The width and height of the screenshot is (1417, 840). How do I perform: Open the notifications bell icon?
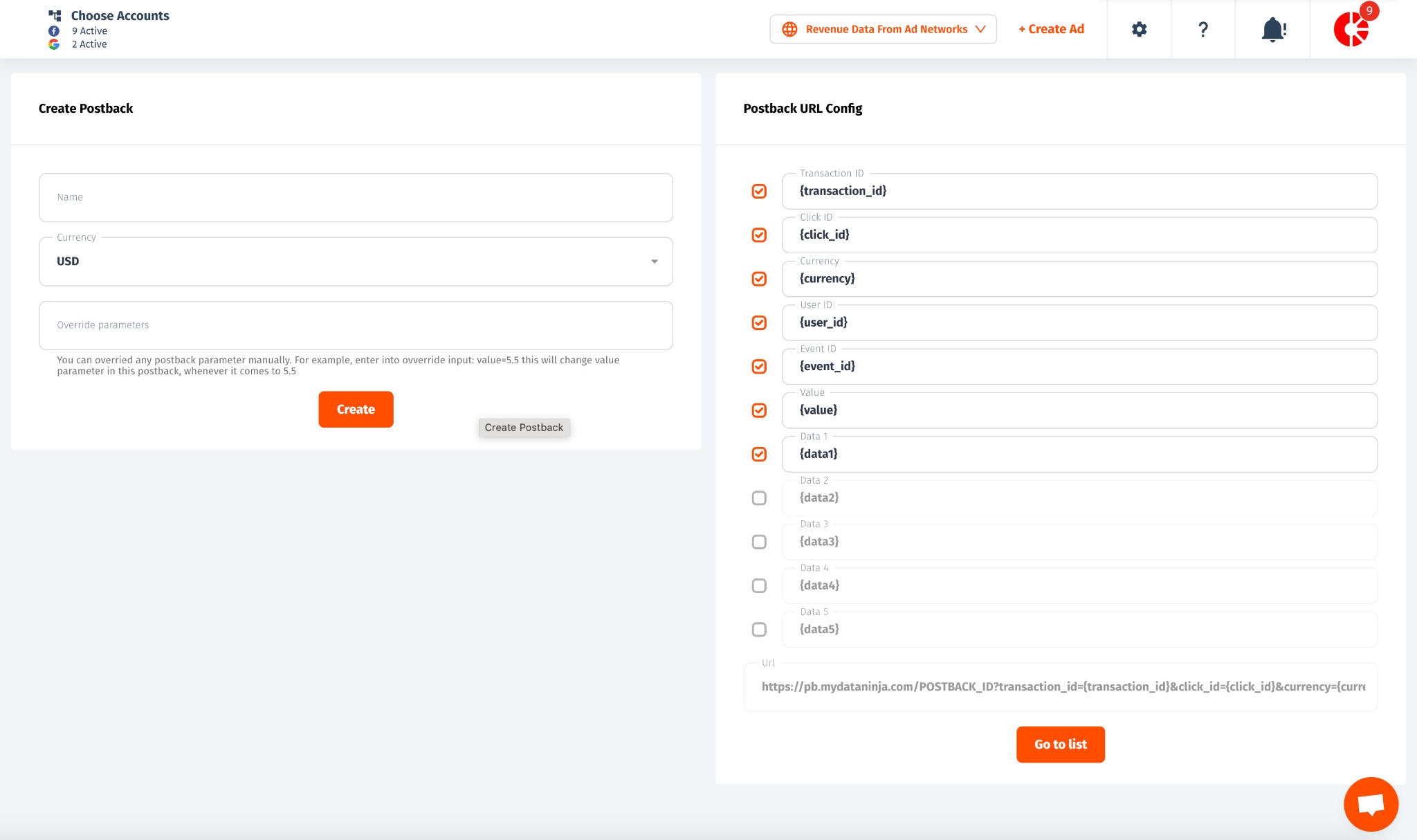click(1272, 29)
